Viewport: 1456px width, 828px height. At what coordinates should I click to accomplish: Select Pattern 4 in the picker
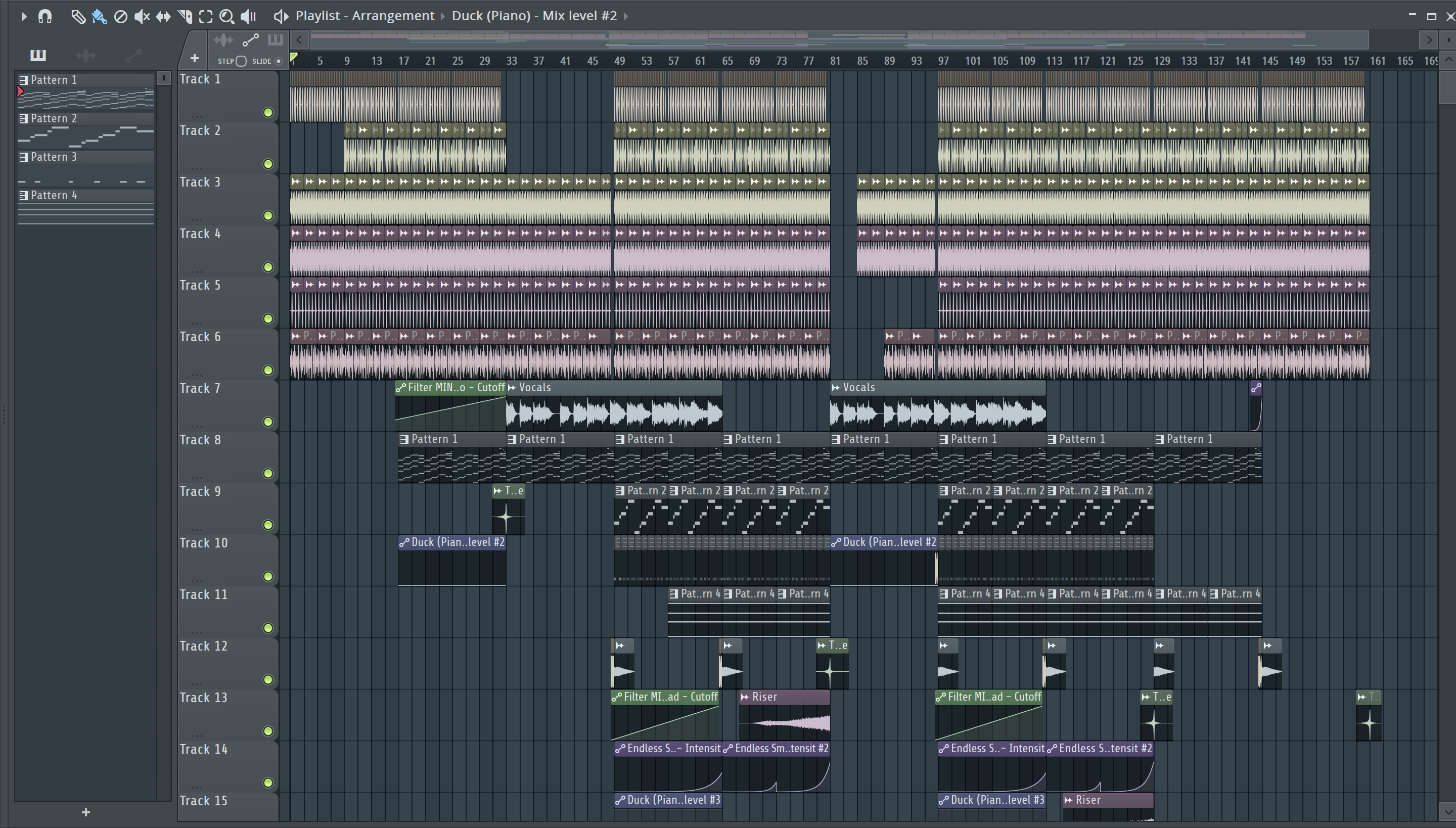click(x=85, y=207)
